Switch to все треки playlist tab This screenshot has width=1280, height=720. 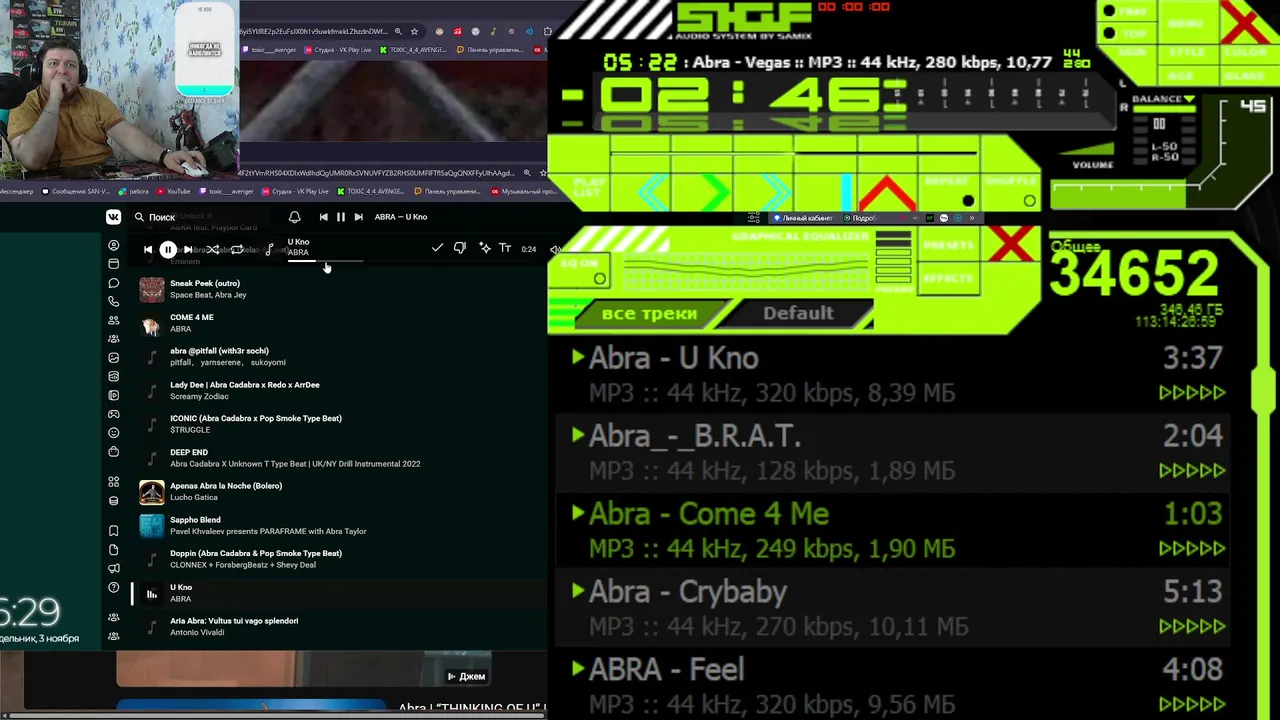click(649, 314)
